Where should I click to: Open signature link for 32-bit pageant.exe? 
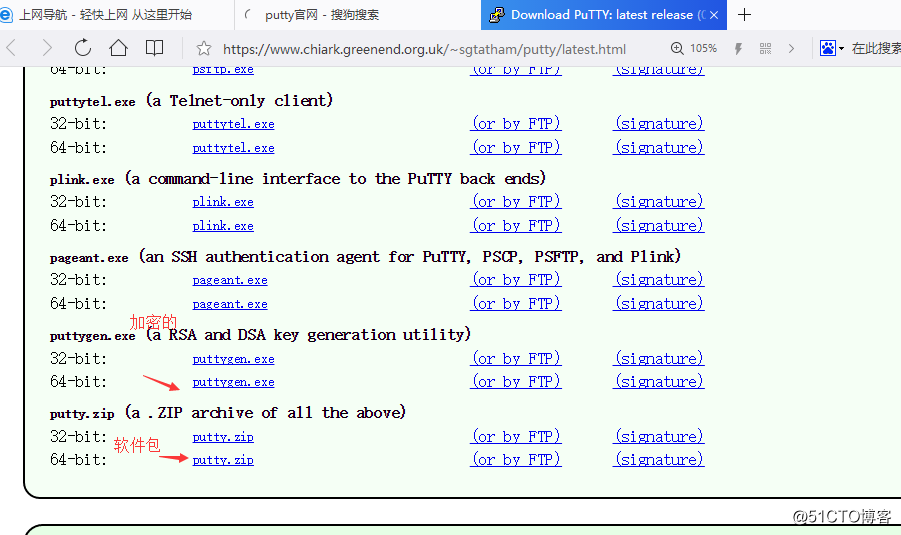pos(659,280)
